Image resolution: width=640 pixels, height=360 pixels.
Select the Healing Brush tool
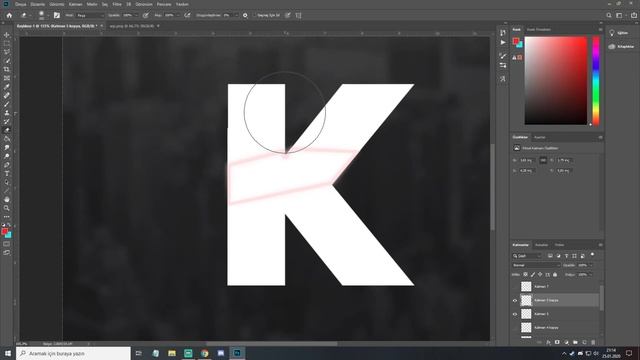7,96
